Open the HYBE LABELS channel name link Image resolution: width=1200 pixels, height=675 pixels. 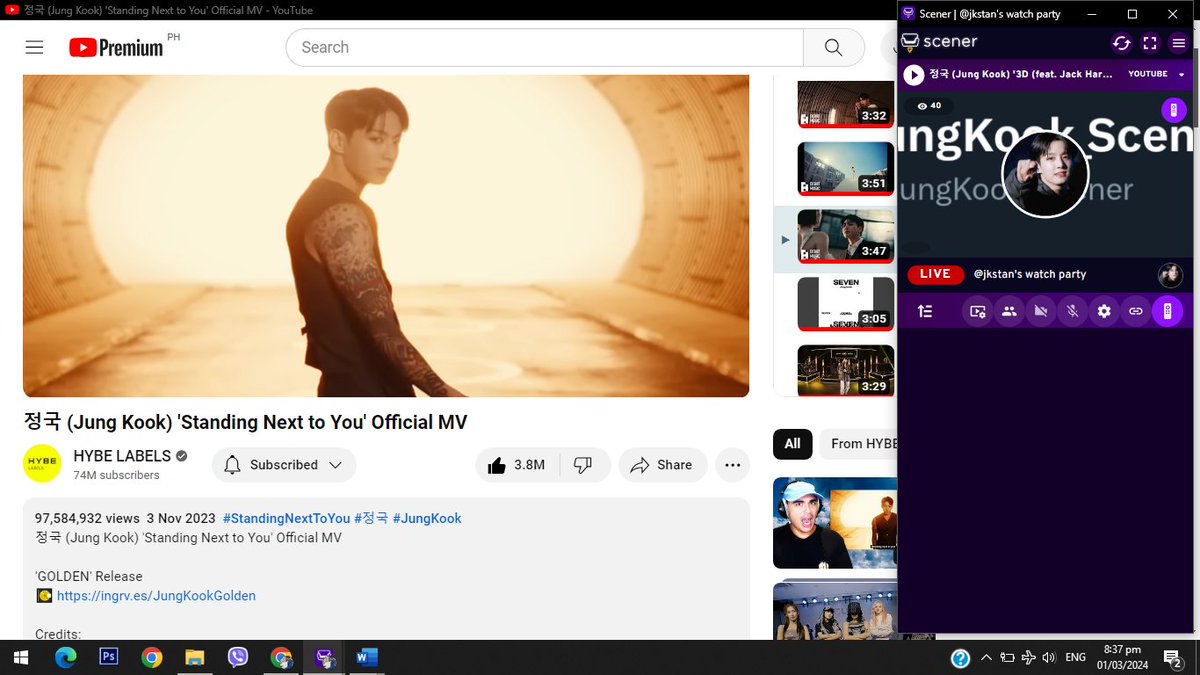[122, 456]
